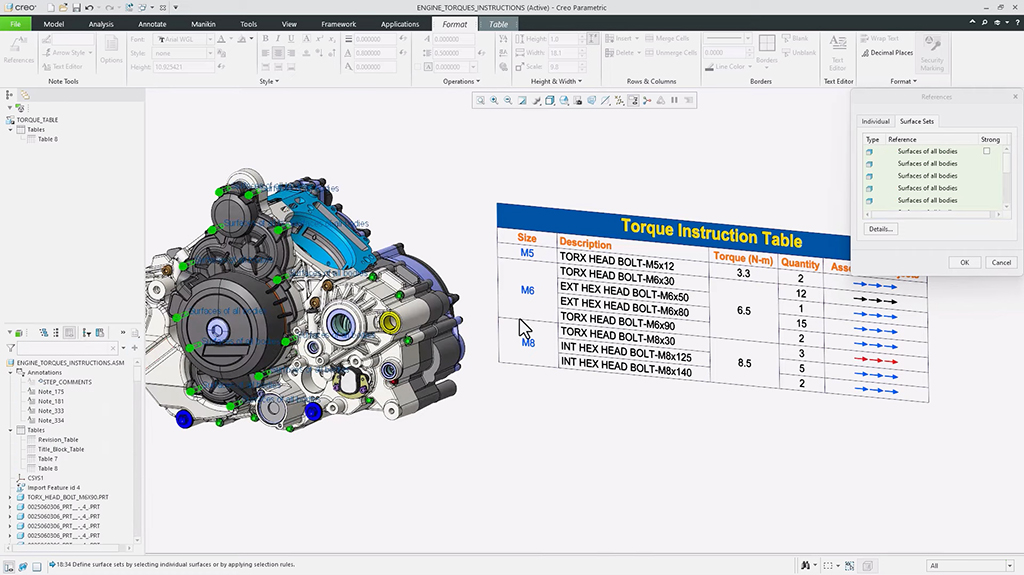Click the Options button in Note Tools
The image size is (1024, 575).
coord(111,50)
